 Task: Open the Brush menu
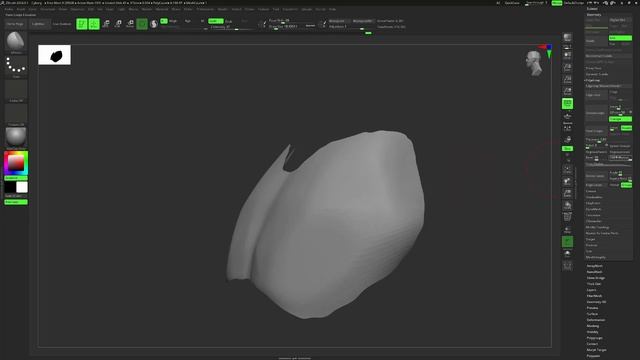21,9
